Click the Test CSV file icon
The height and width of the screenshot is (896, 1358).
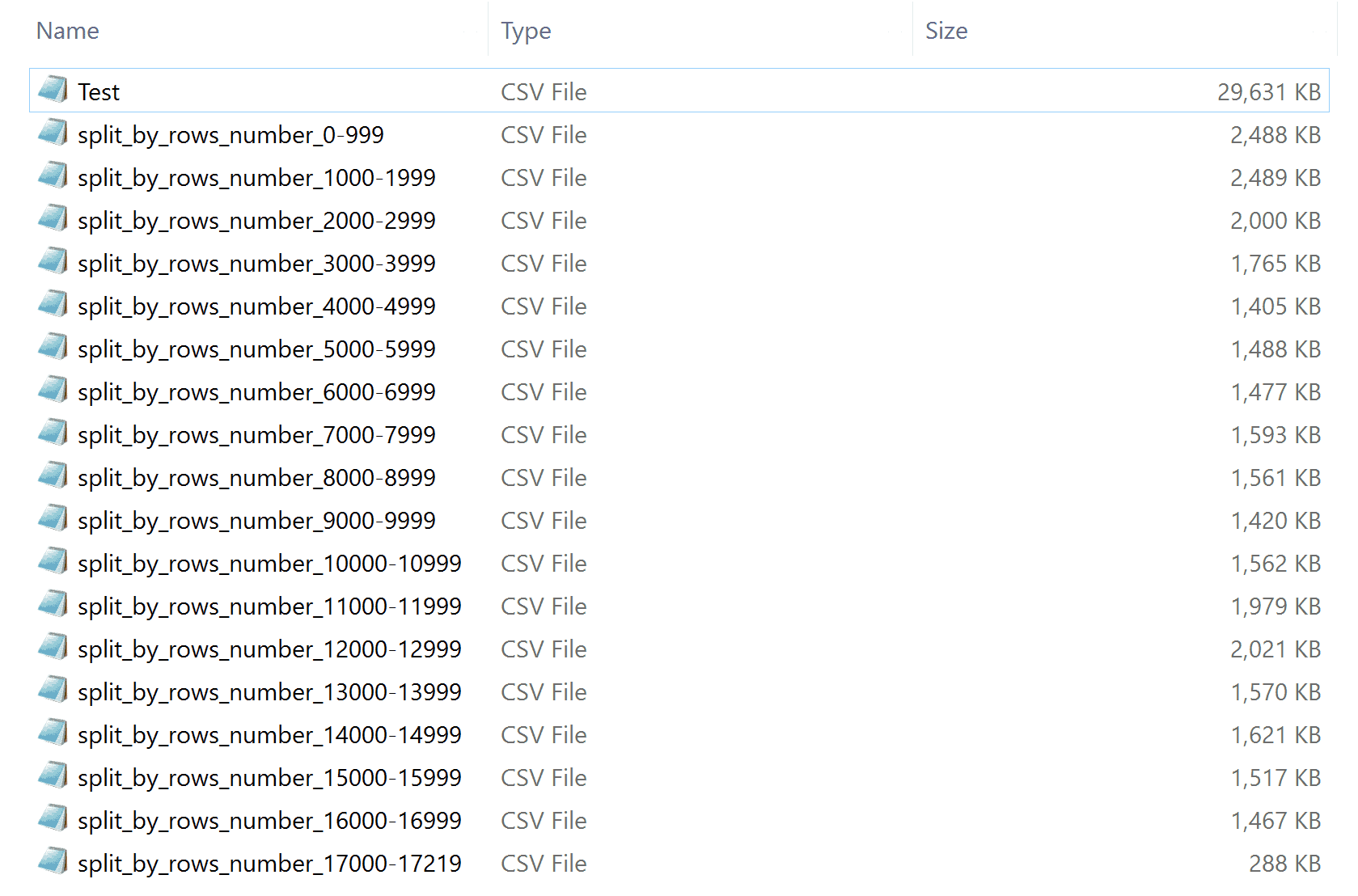pos(53,90)
